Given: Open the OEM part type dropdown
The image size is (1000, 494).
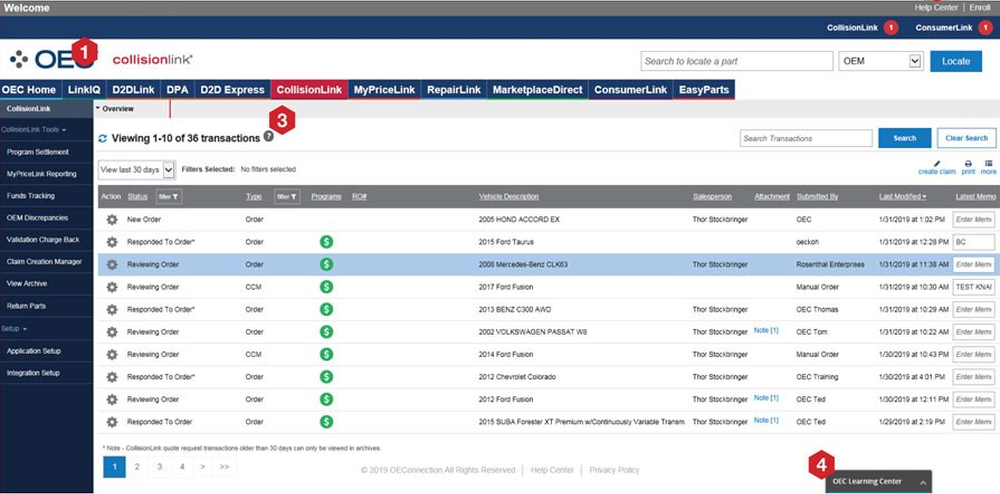Looking at the screenshot, I should [x=881, y=61].
